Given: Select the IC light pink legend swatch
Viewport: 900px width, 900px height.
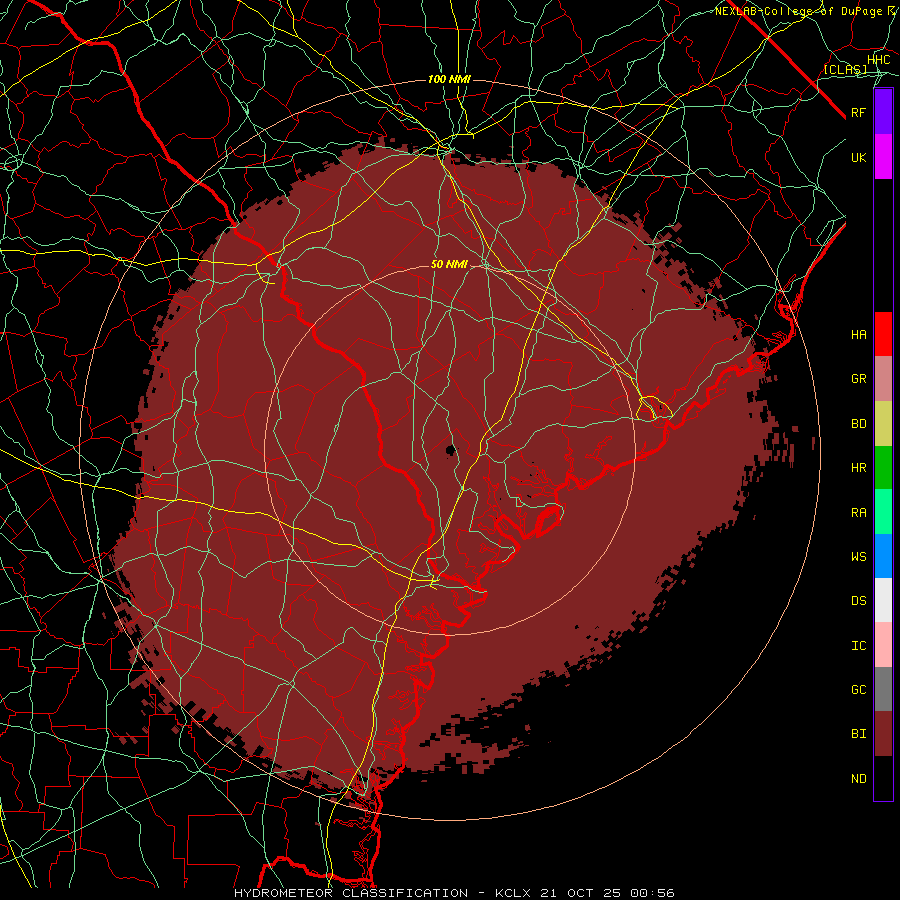Looking at the screenshot, I should tap(883, 645).
